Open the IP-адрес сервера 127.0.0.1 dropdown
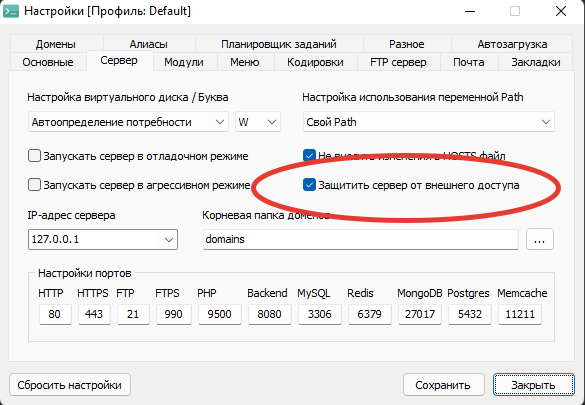 coord(103,239)
